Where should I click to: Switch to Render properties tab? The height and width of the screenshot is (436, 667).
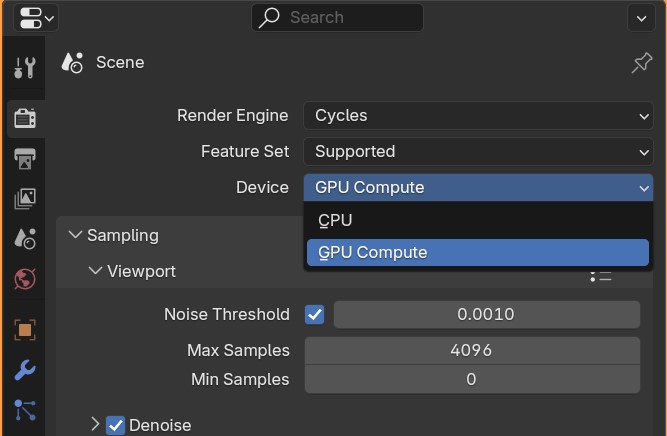click(x=25, y=118)
